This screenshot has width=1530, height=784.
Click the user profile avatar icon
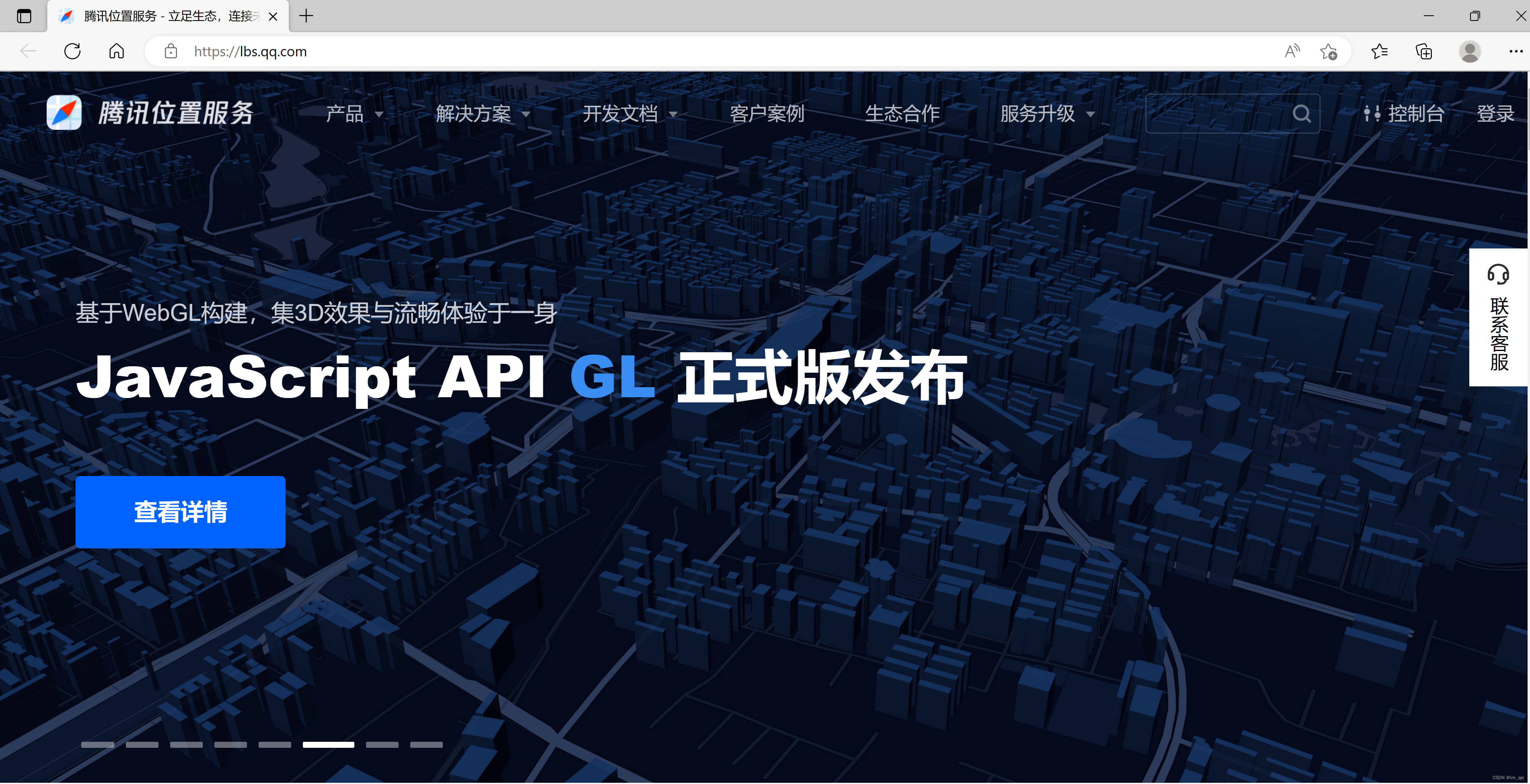1469,51
